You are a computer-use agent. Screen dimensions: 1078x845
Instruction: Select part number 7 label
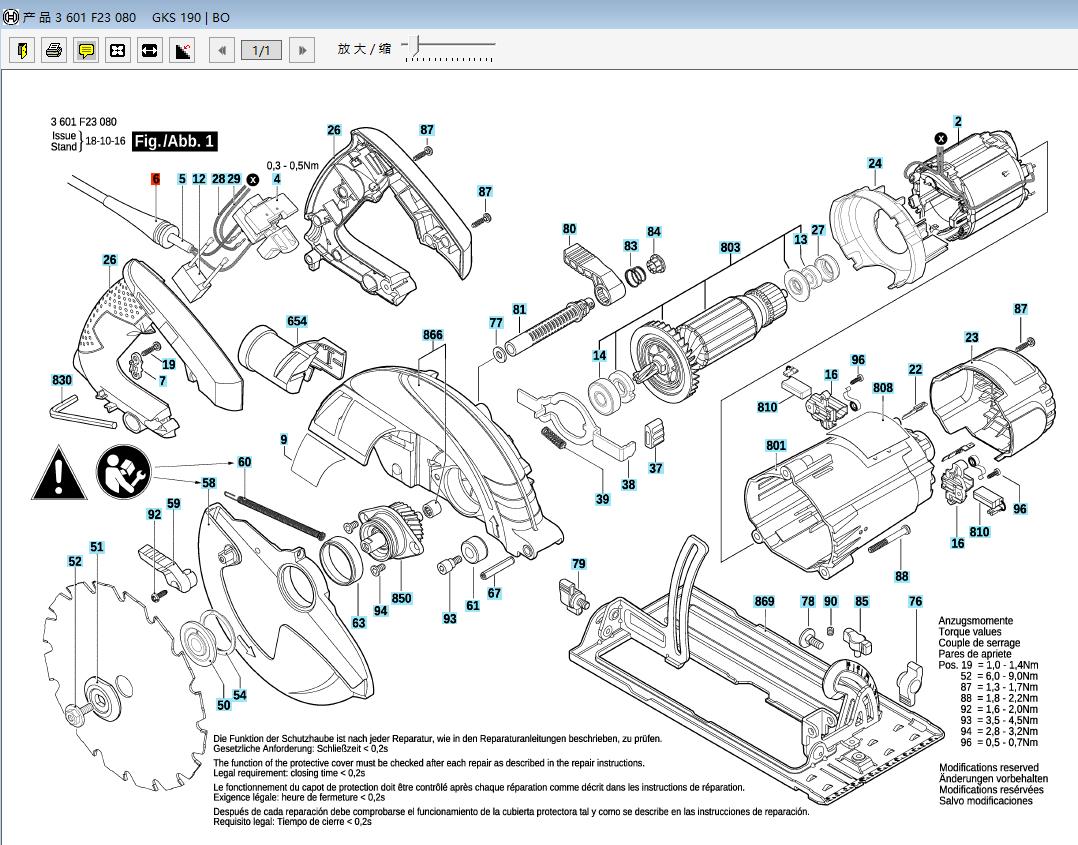point(162,381)
